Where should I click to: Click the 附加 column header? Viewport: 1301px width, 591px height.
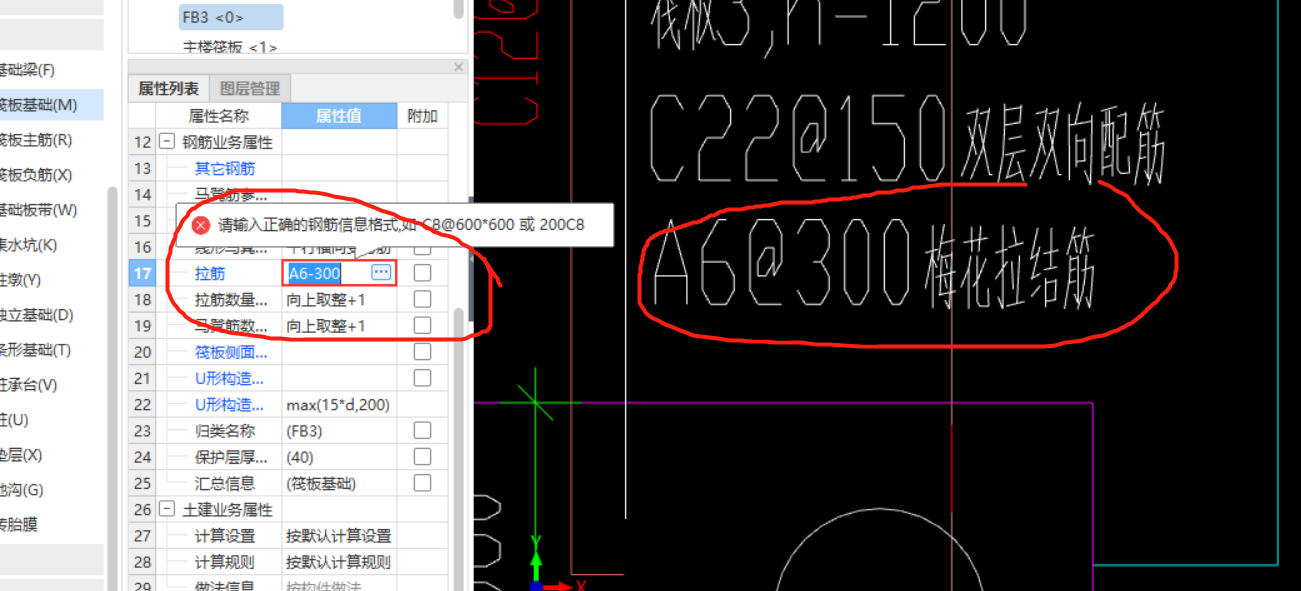[x=422, y=116]
